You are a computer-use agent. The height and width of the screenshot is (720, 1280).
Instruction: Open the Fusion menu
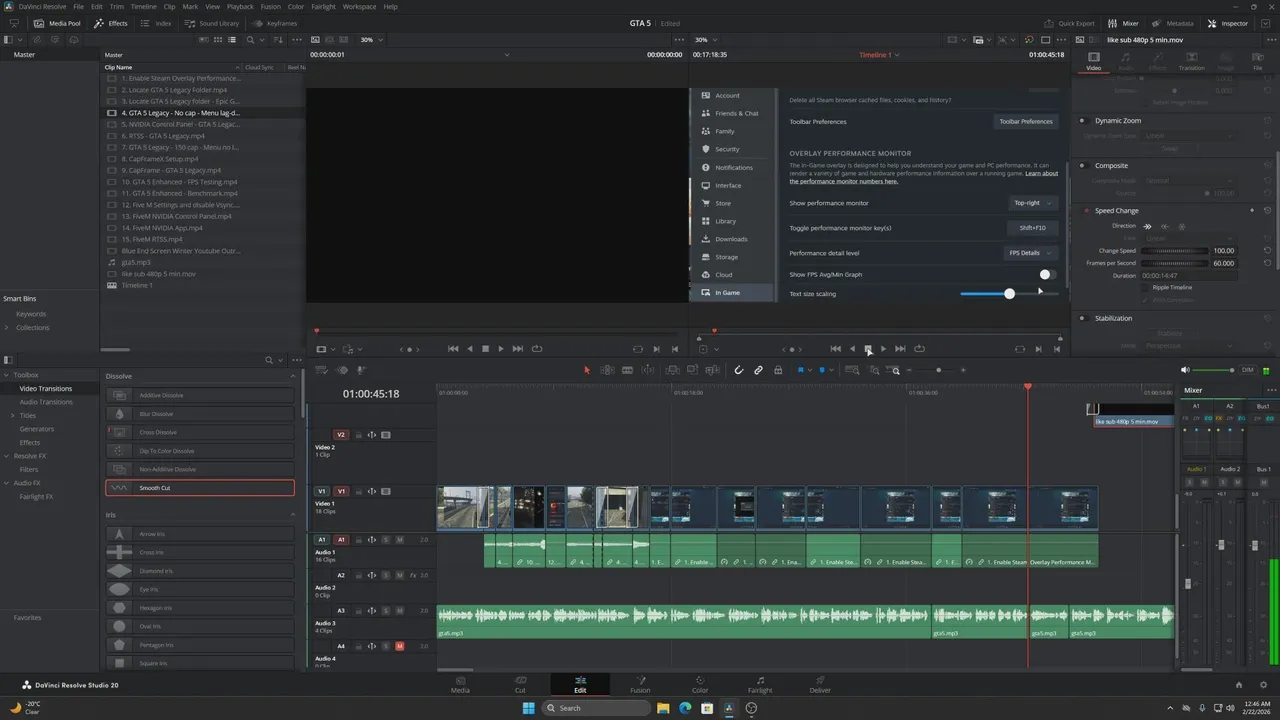click(270, 7)
